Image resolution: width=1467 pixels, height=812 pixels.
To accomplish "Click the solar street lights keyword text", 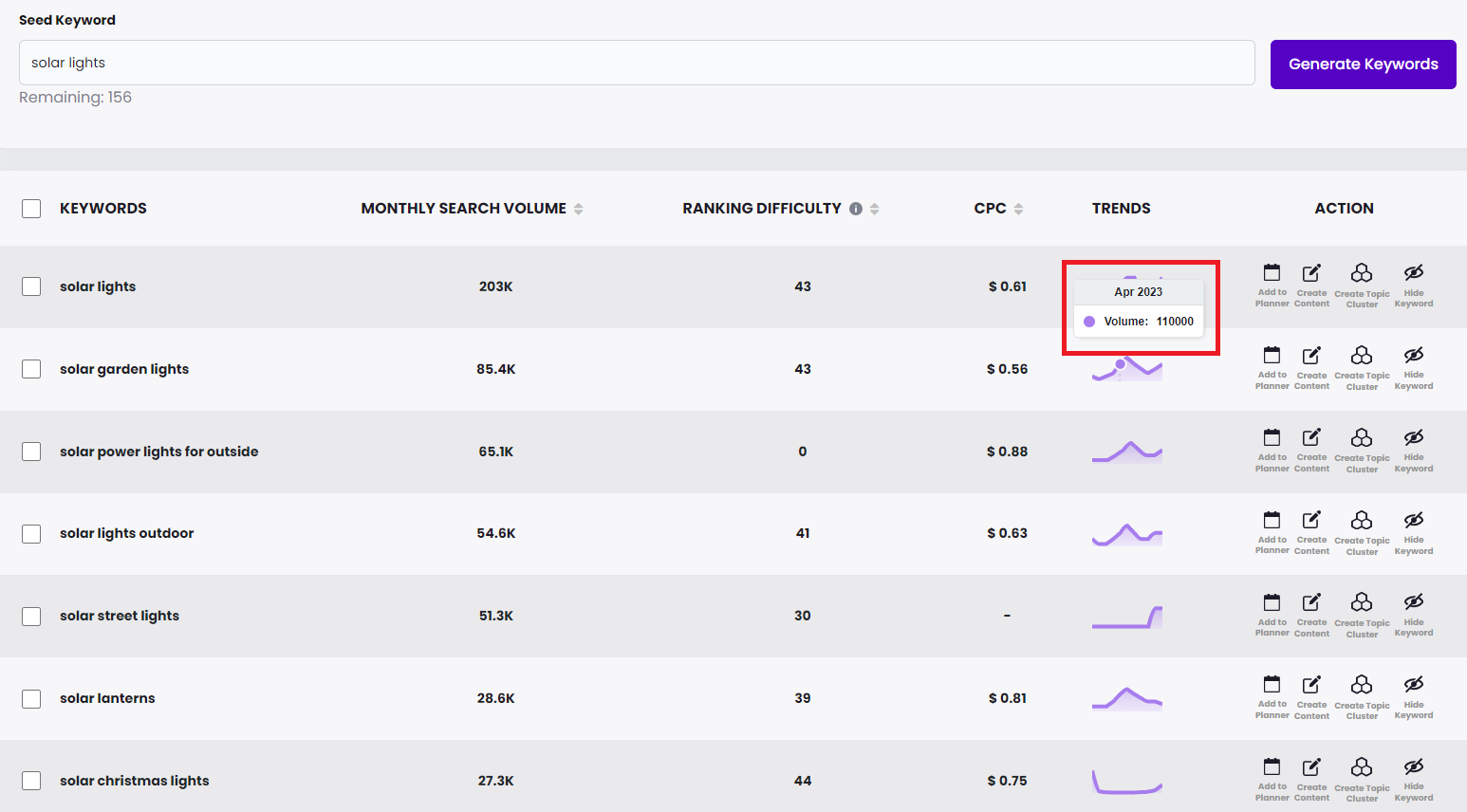I will tap(120, 616).
